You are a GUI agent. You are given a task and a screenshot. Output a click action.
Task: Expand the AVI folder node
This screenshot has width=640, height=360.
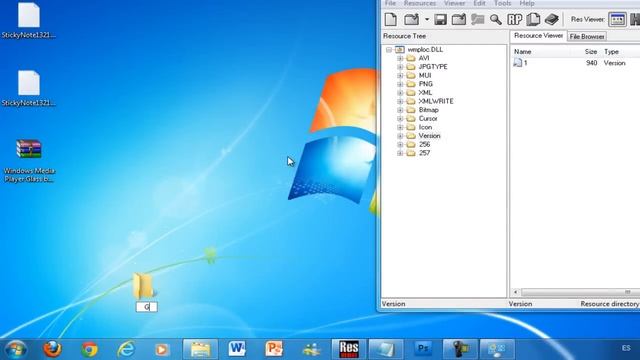[x=400, y=58]
